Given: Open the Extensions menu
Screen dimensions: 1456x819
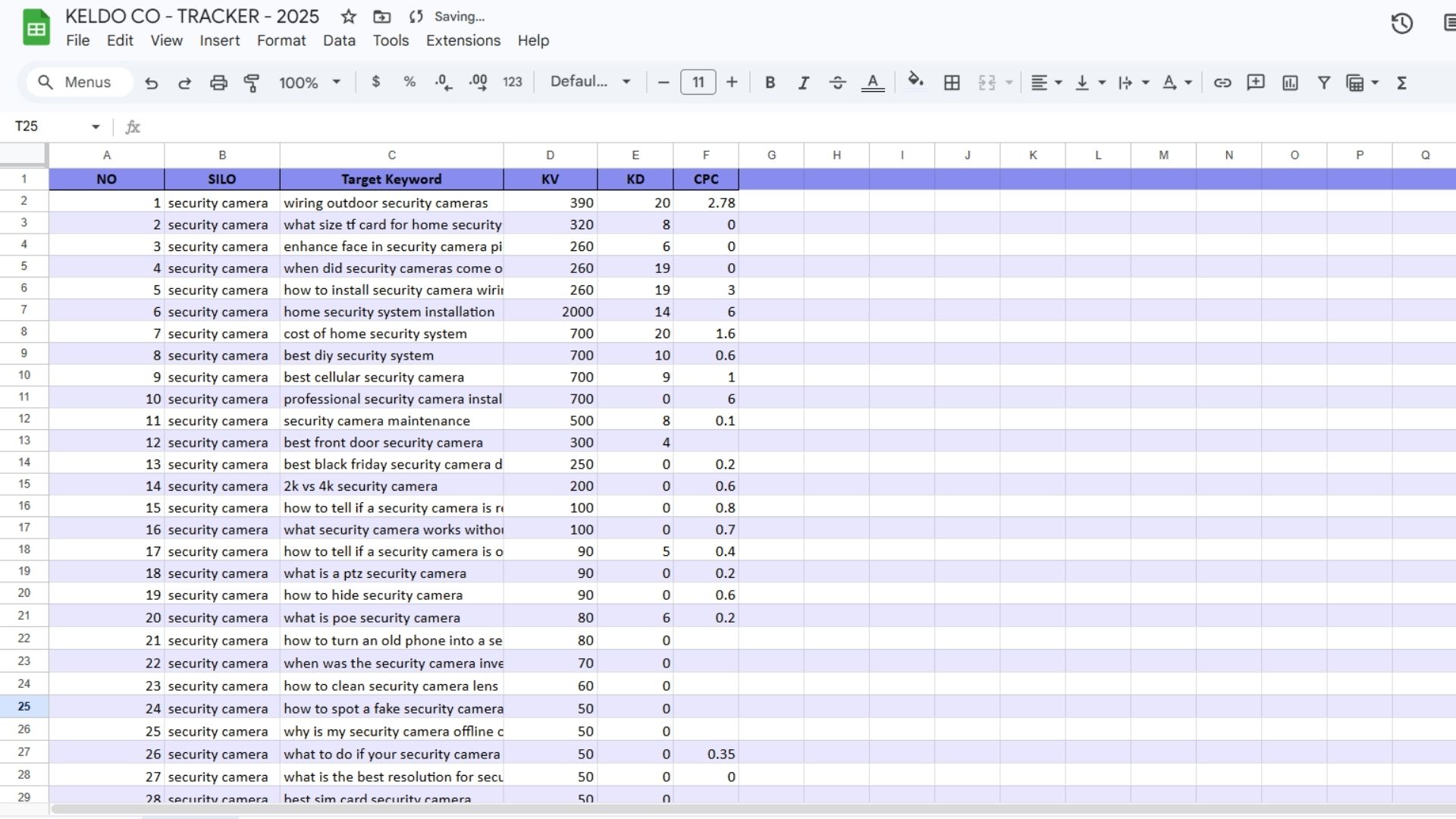Looking at the screenshot, I should [x=463, y=41].
